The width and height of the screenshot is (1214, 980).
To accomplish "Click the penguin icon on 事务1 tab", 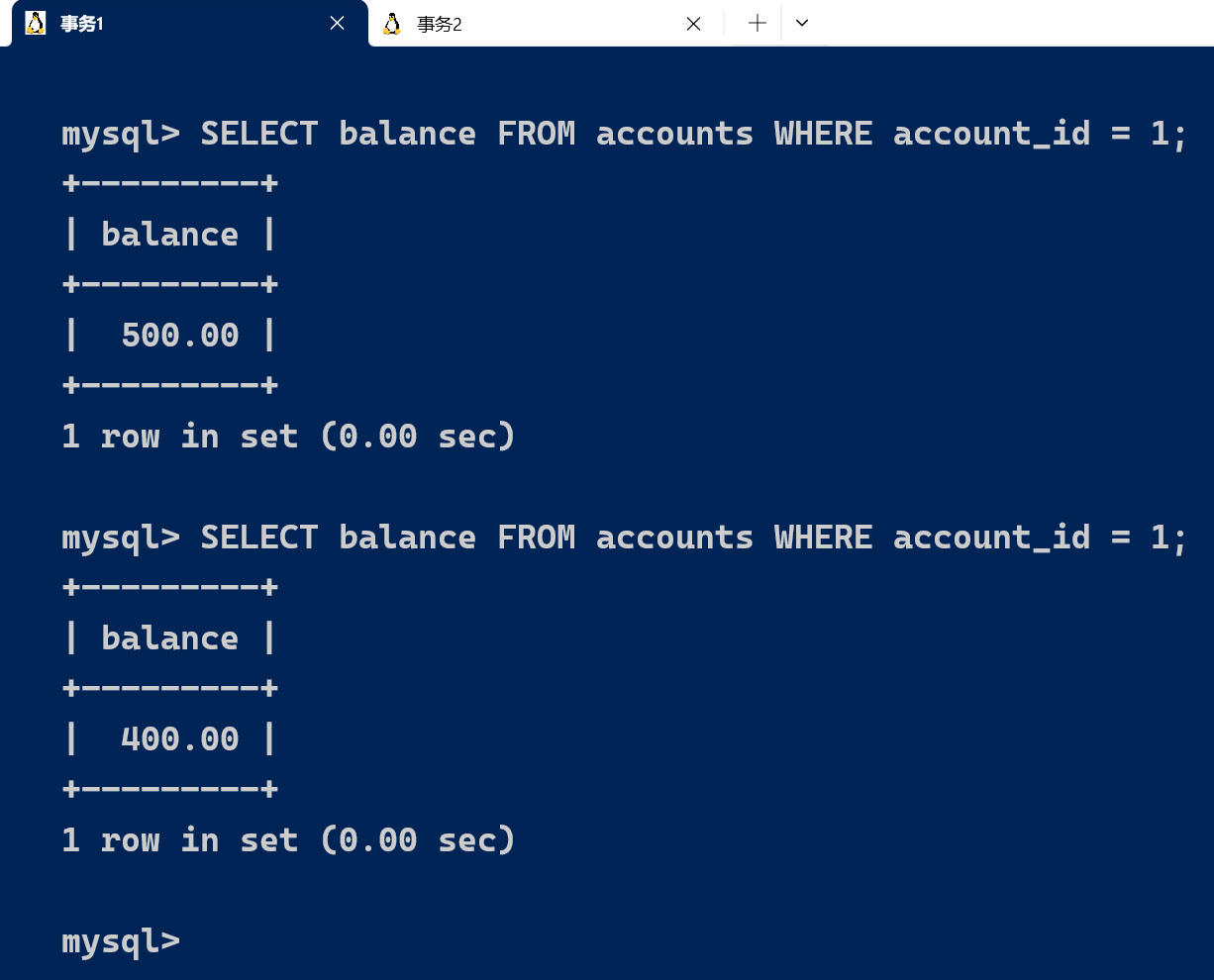I will [36, 24].
